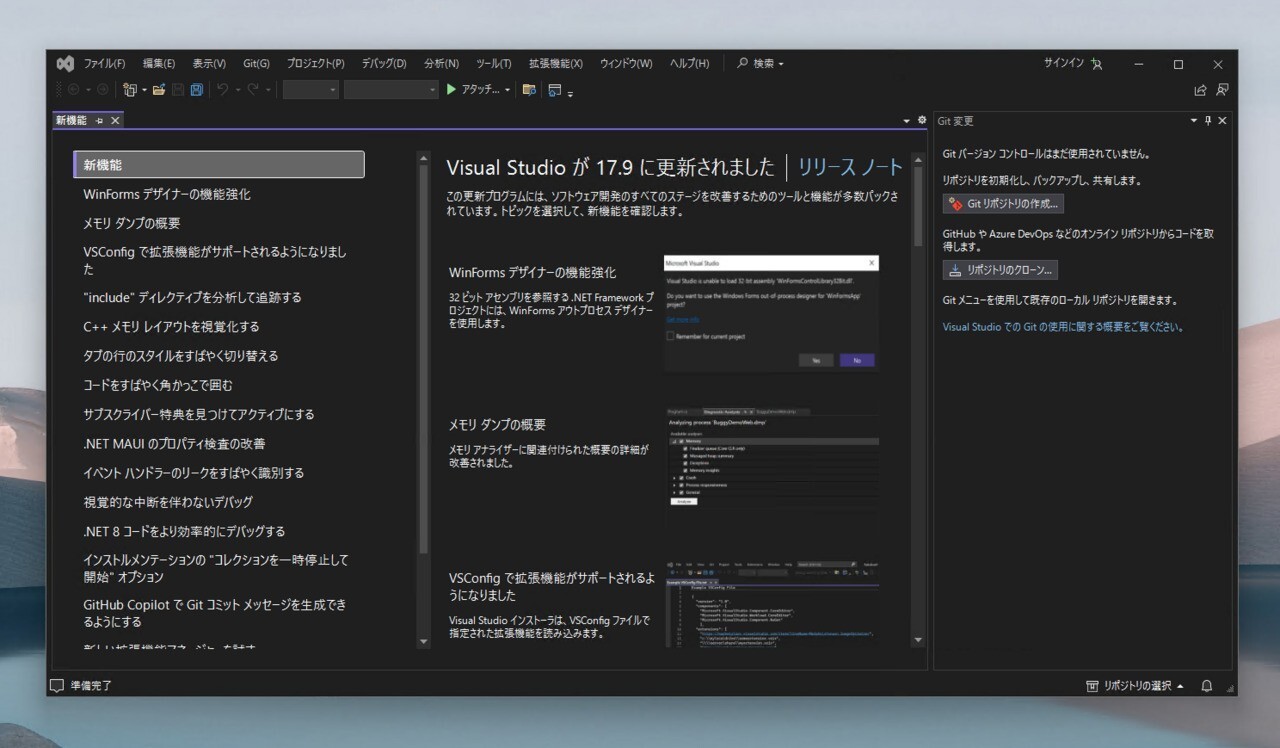1280x748 pixels.
Task: Select C++ メモリ レイアウトを視覚化する in the sidebar list
Action: (171, 326)
